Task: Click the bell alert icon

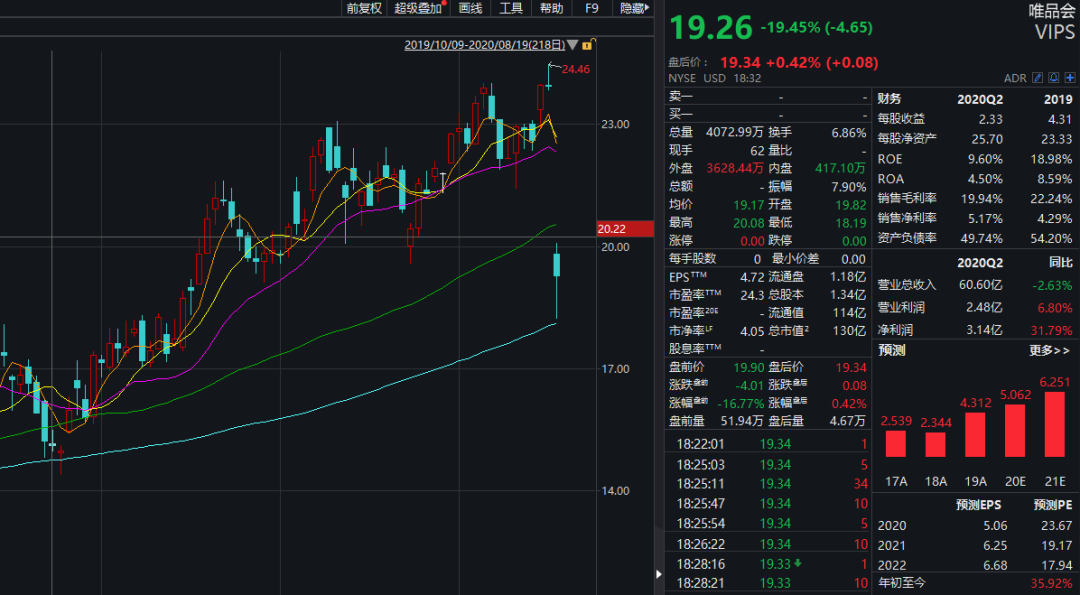Action: tap(1053, 78)
